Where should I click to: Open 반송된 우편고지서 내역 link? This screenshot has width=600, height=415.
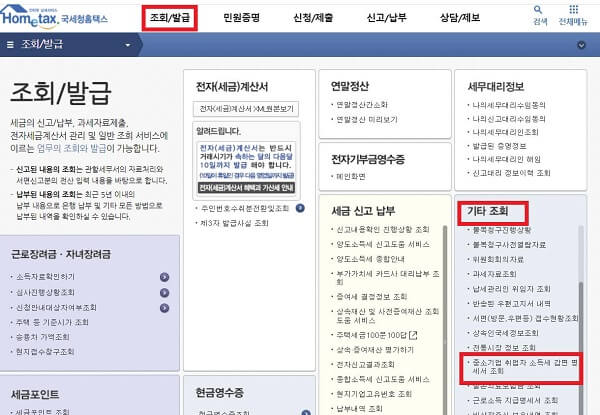point(511,304)
